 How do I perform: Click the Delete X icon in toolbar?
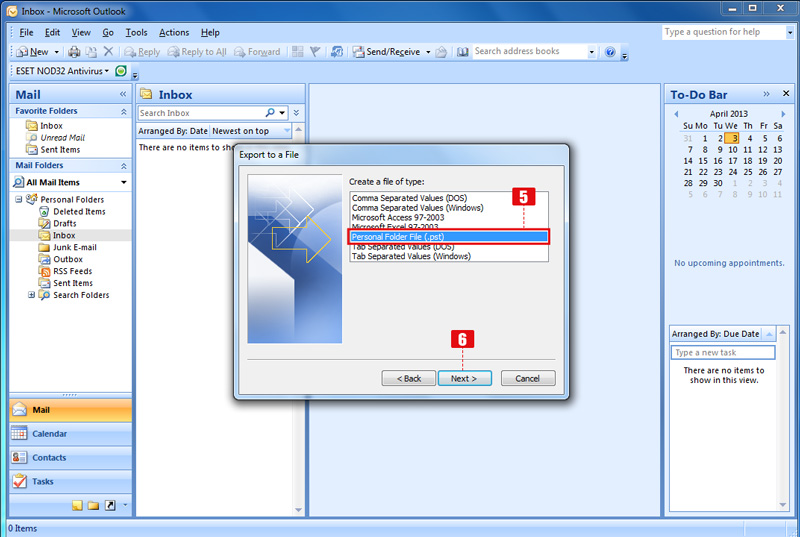point(108,51)
